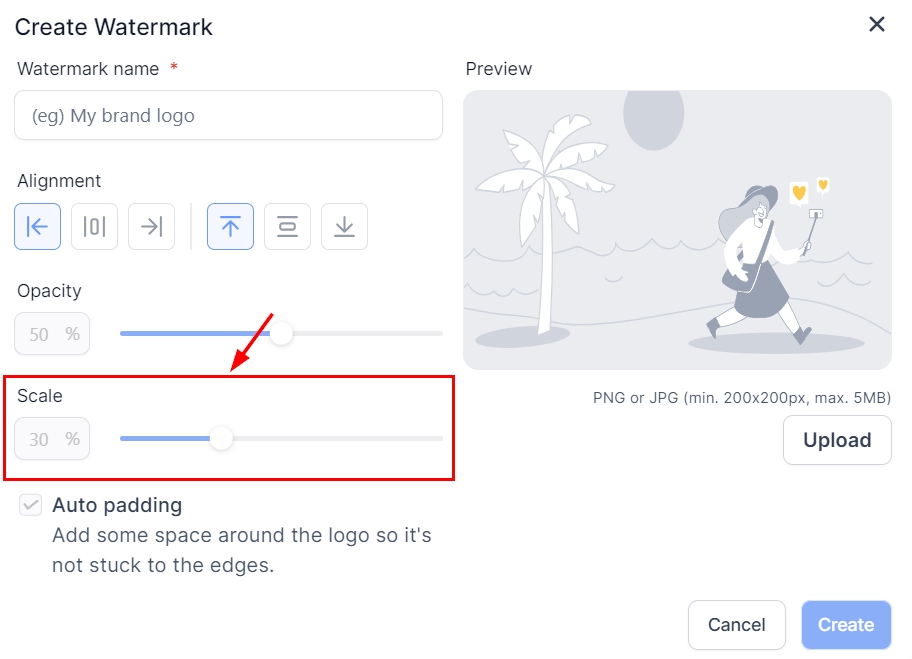Focus the Watermark name input field
912x659 pixels.
(x=228, y=116)
